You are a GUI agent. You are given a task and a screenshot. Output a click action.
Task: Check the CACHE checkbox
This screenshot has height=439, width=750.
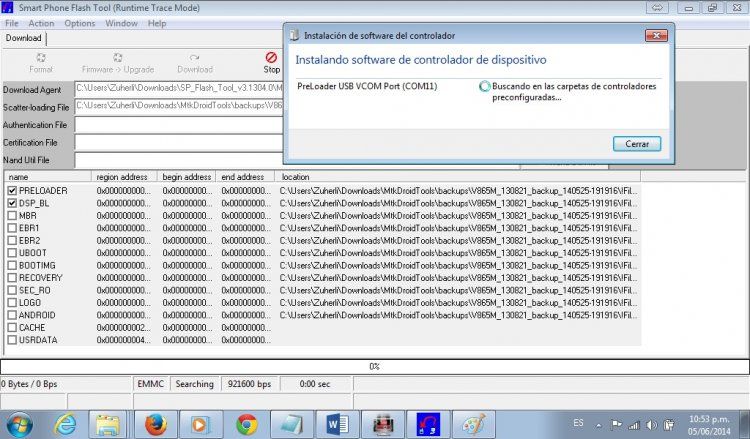[12, 327]
